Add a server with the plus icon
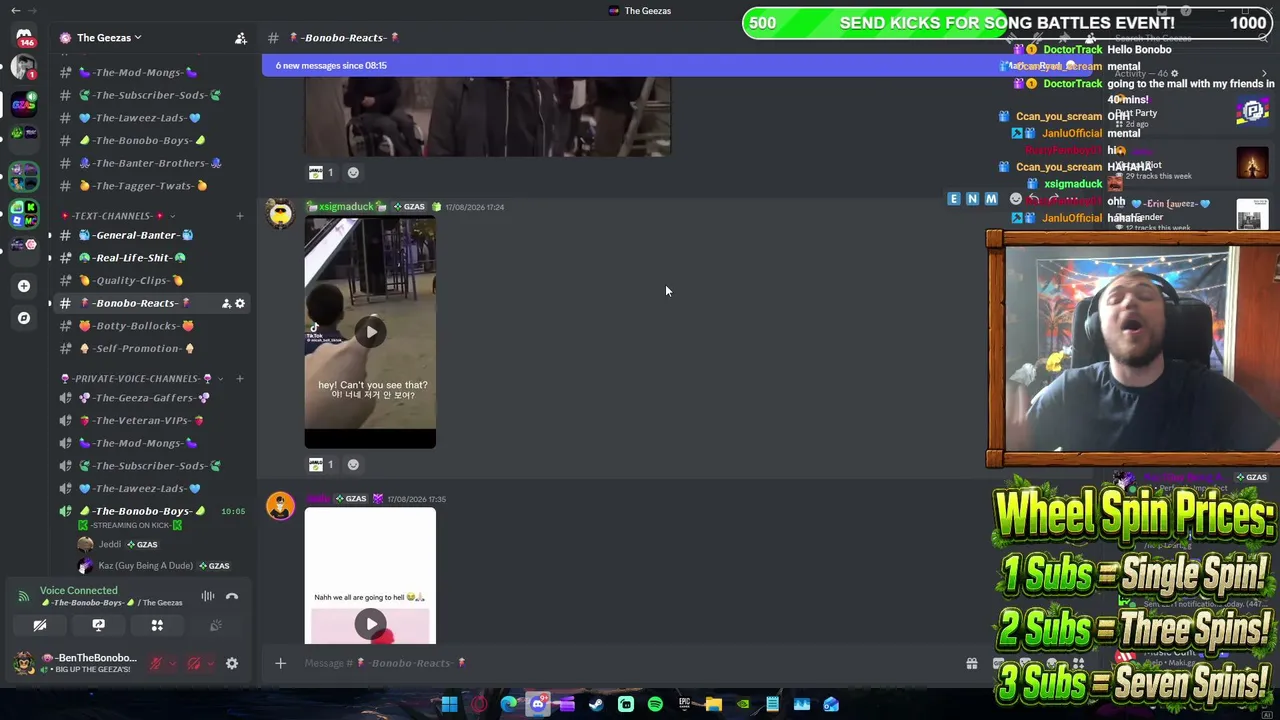This screenshot has height=720, width=1280. coord(24,286)
